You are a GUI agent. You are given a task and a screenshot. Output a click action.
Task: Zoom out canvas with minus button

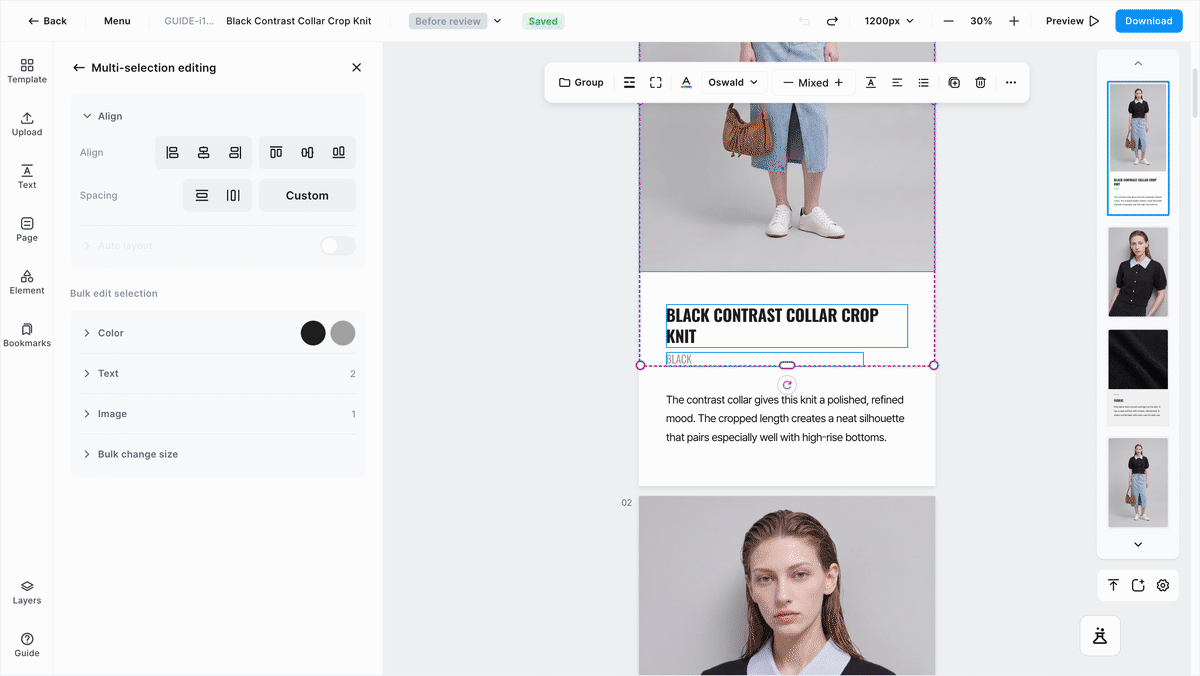click(x=948, y=21)
